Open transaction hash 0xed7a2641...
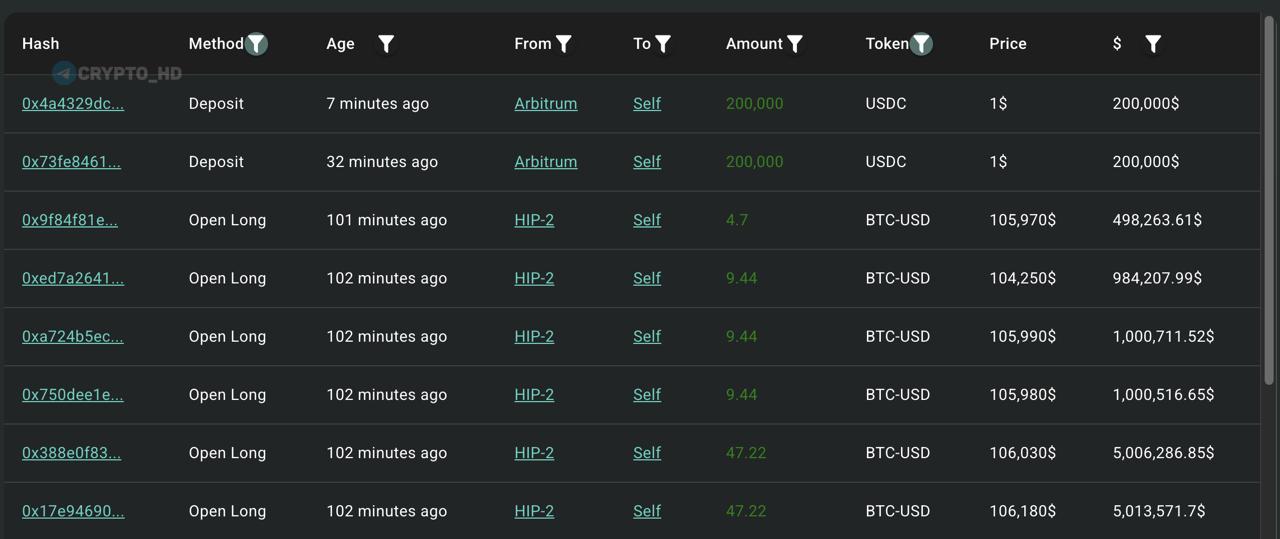1280x539 pixels. point(73,278)
